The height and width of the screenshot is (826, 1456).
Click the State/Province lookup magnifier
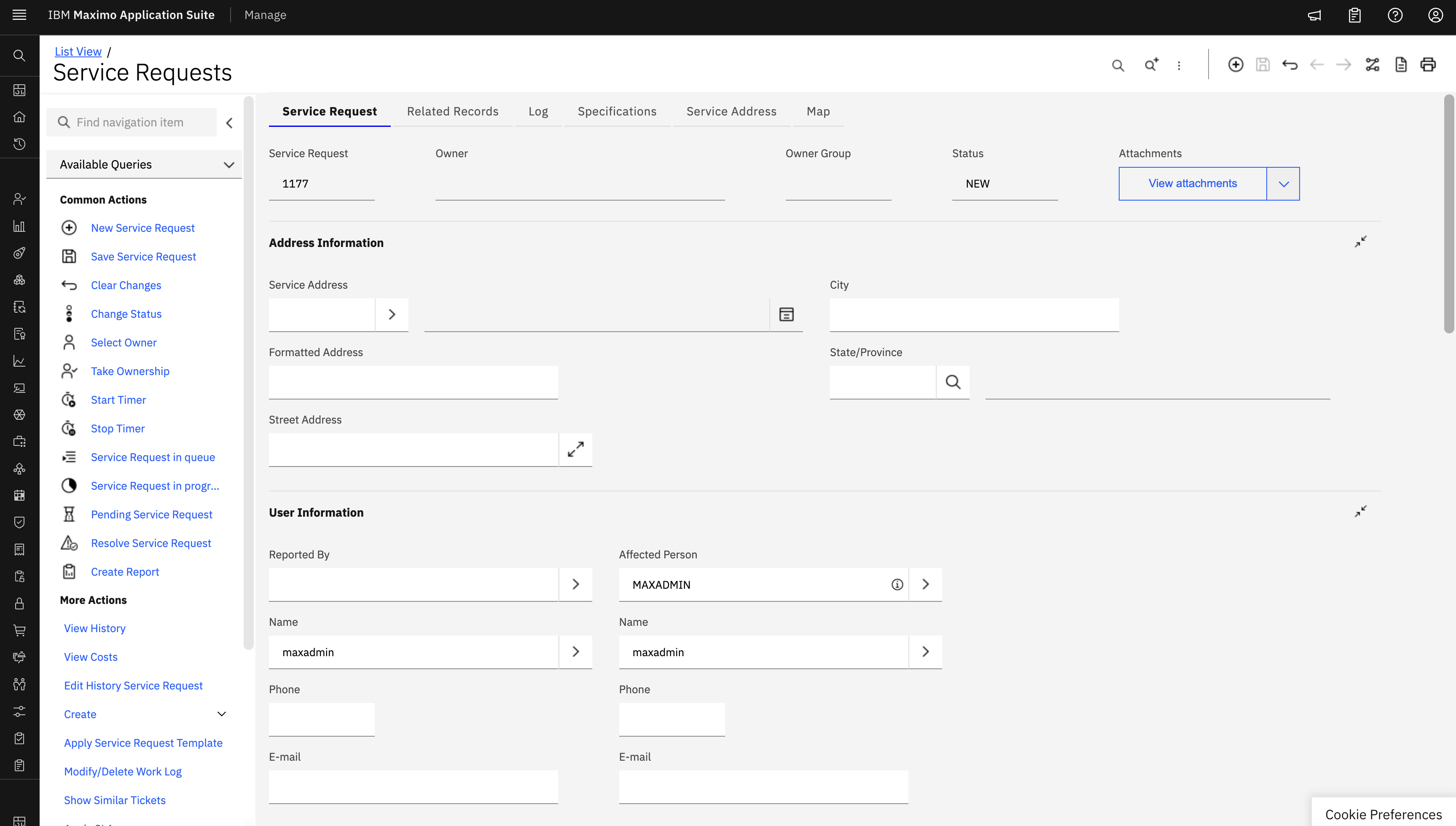coord(953,382)
